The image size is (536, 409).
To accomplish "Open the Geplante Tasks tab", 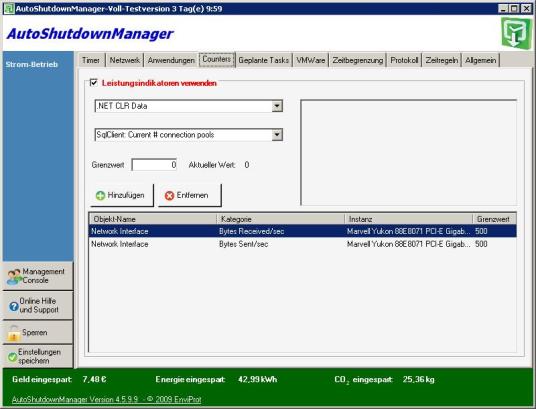I will pyautogui.click(x=264, y=60).
